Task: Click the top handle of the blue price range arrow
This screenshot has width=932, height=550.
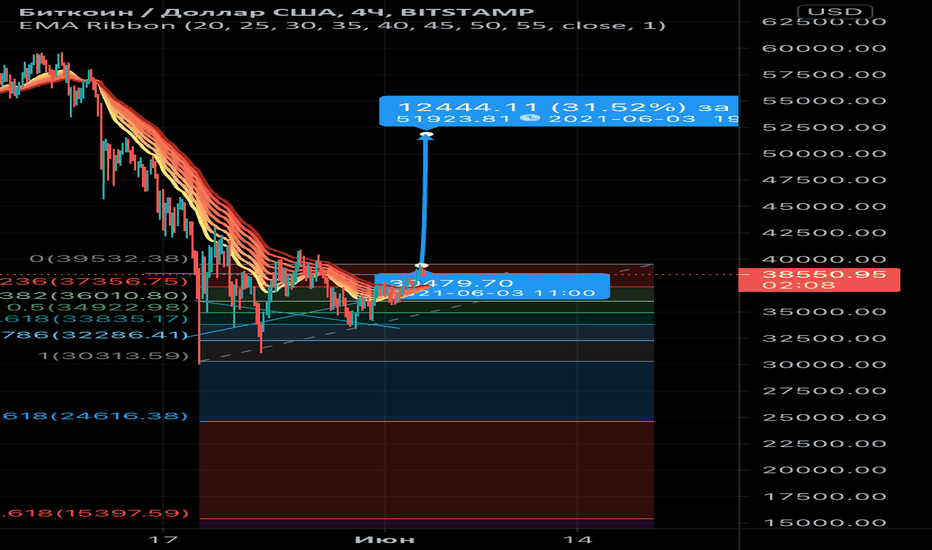Action: click(426, 135)
